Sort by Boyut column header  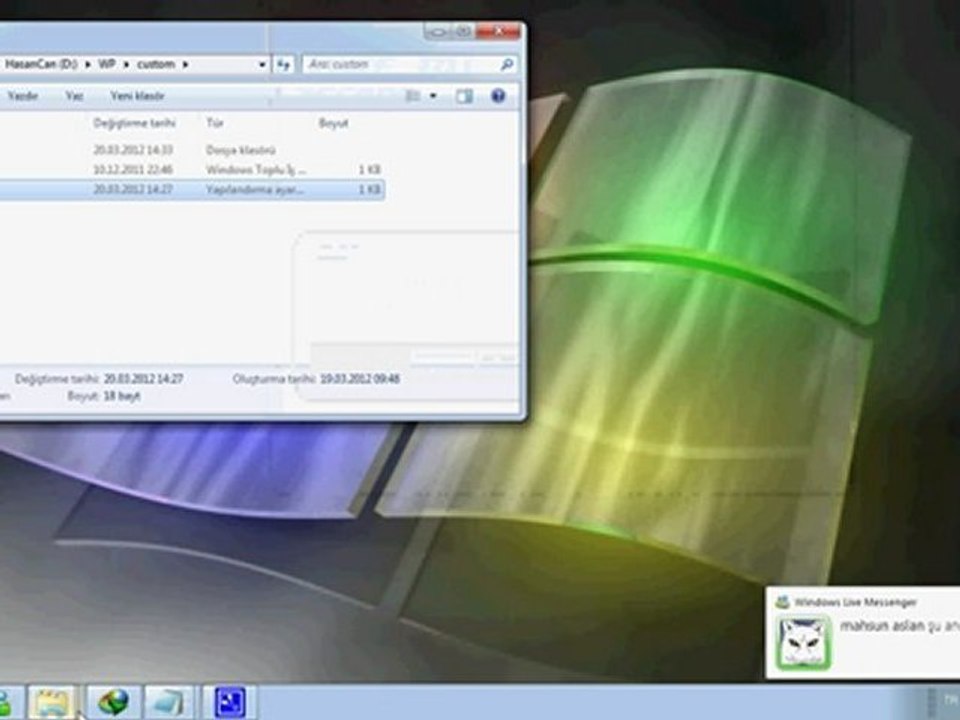[x=333, y=123]
